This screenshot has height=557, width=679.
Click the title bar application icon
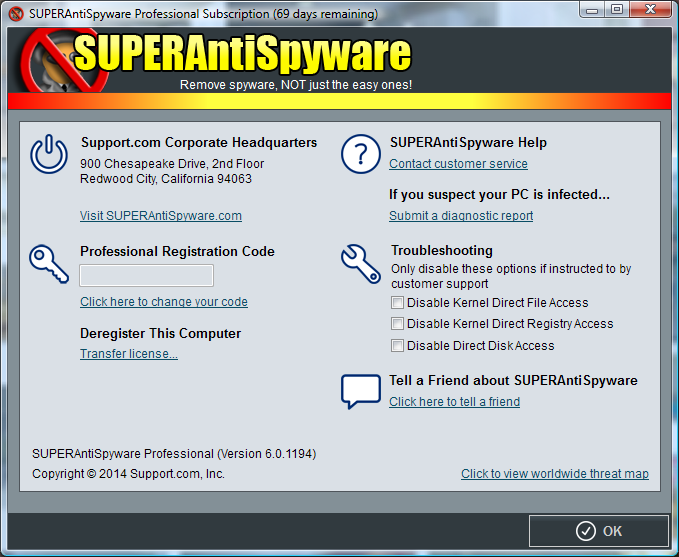16,14
